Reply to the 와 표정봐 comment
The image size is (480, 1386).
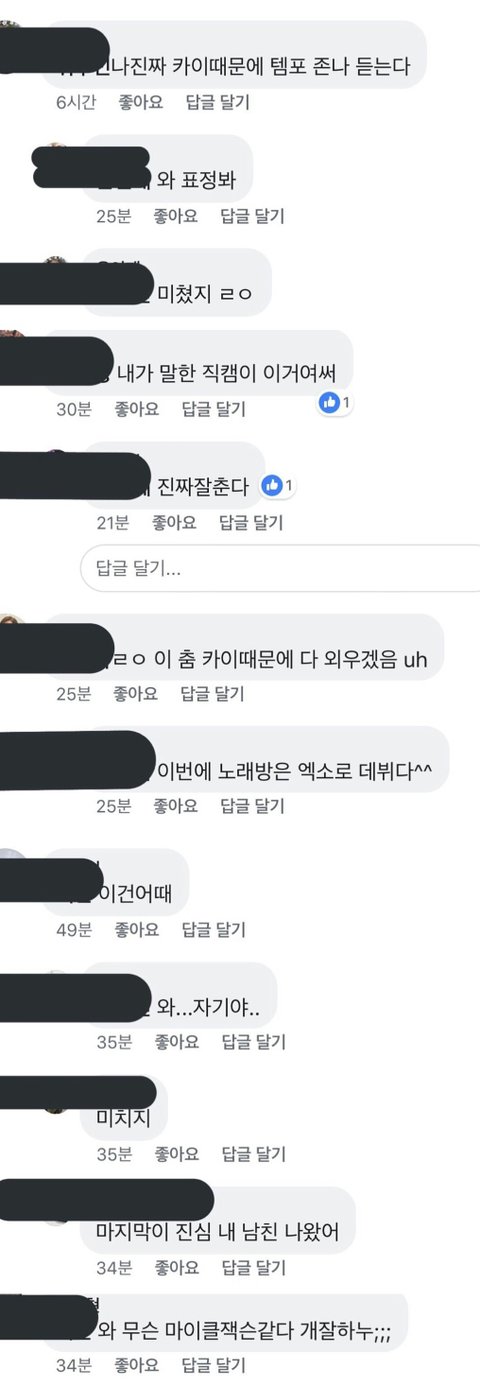click(251, 215)
